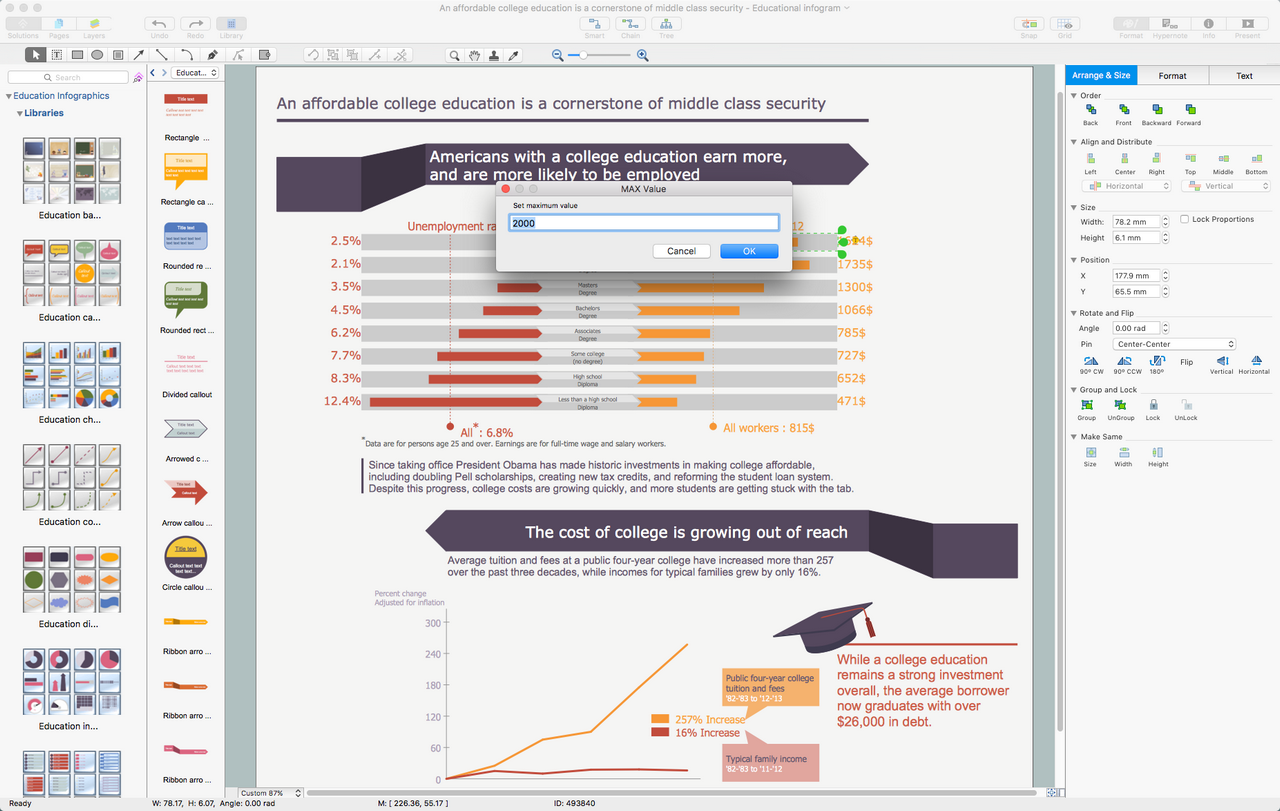
Task: Click the Rotate 180° button
Action: (x=1155, y=360)
